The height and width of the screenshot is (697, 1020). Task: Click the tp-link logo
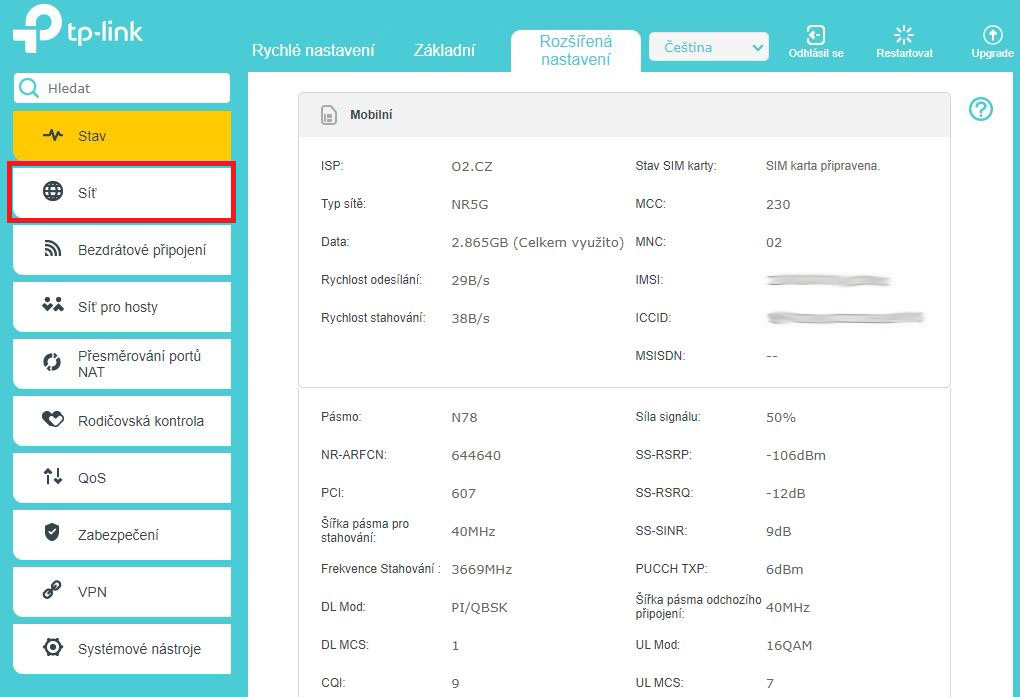point(78,30)
